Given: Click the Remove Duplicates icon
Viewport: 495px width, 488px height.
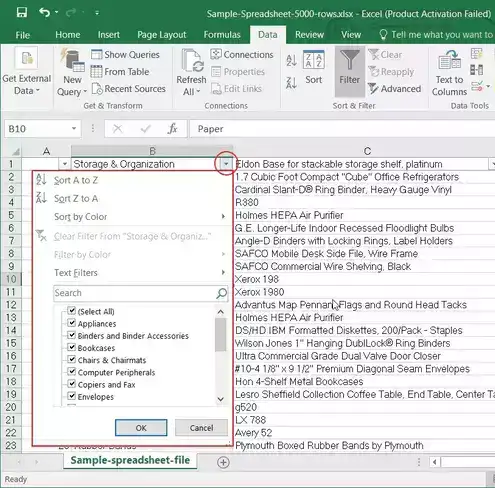Looking at the screenshot, I should tap(476, 70).
